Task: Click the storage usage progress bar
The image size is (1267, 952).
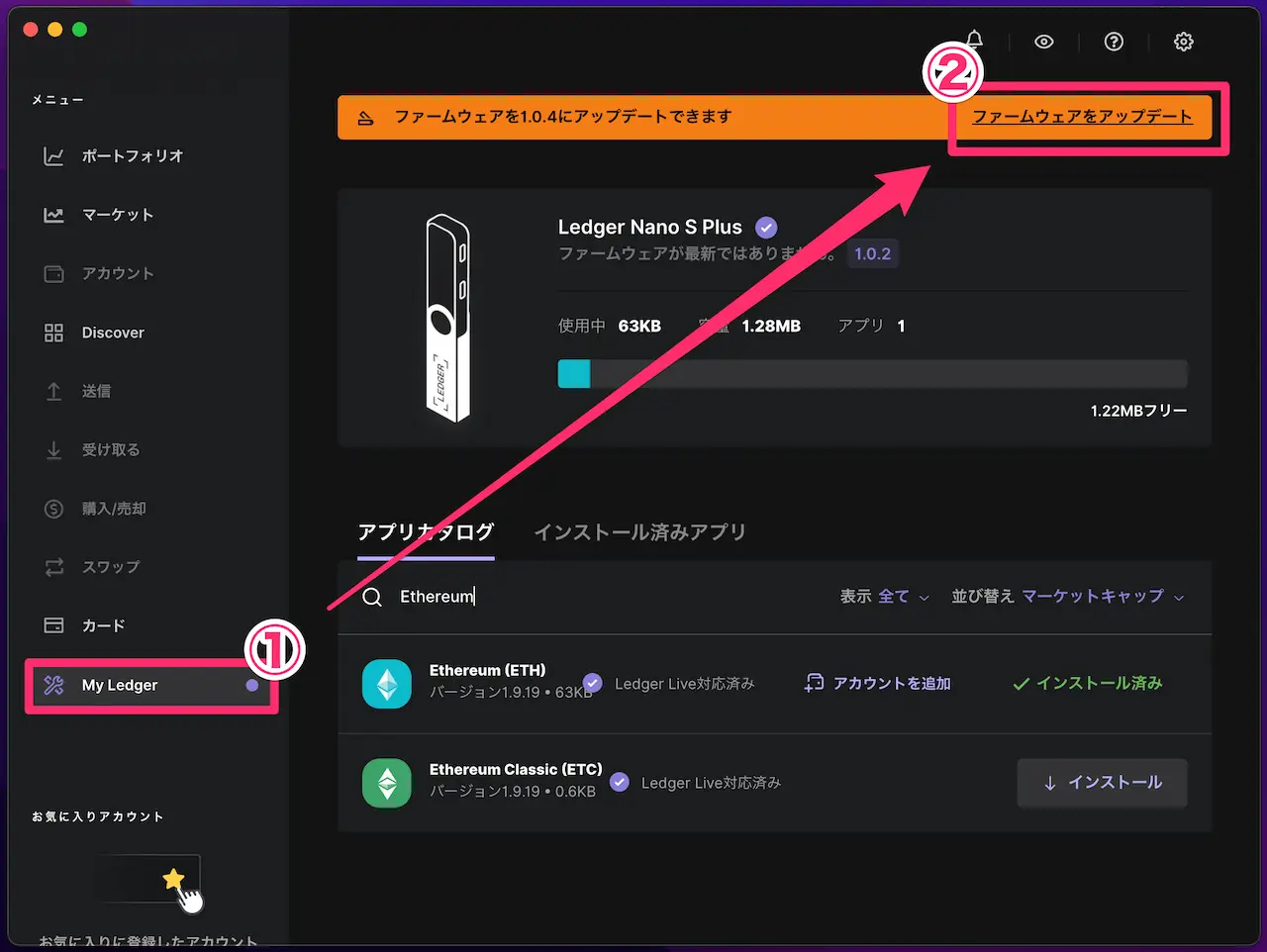Action: 872,374
